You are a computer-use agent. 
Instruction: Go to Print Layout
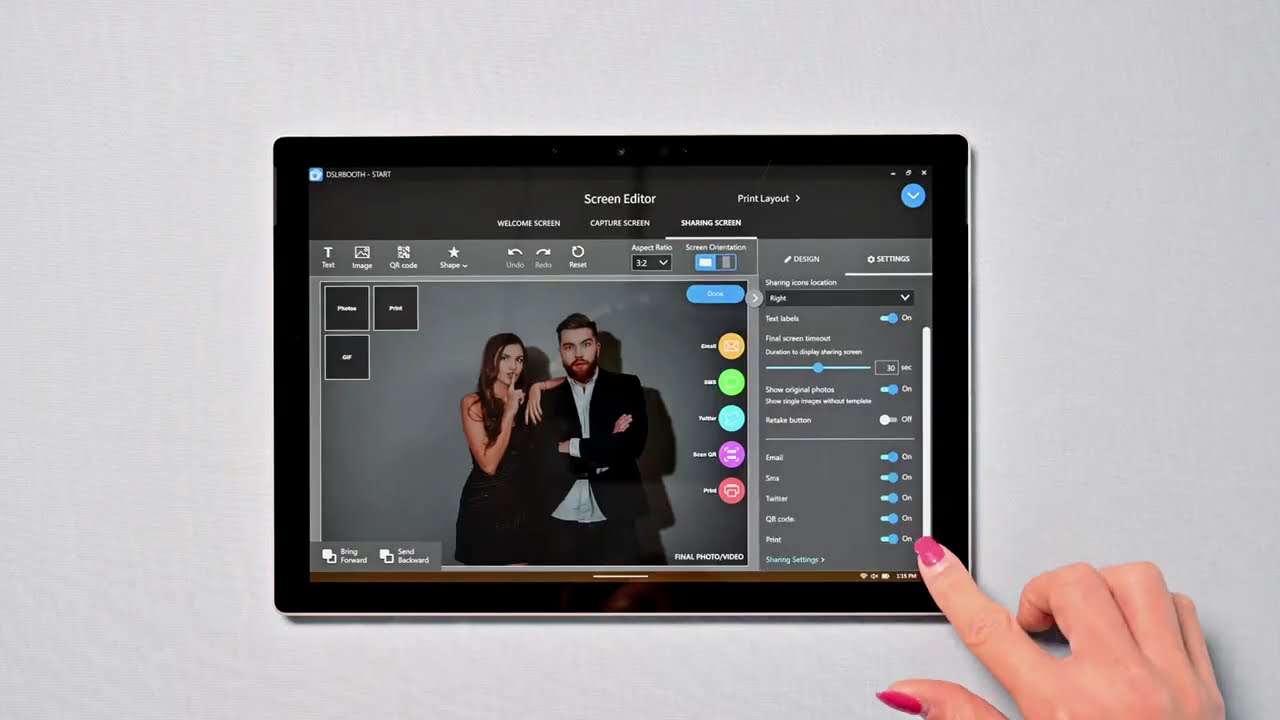pos(768,198)
